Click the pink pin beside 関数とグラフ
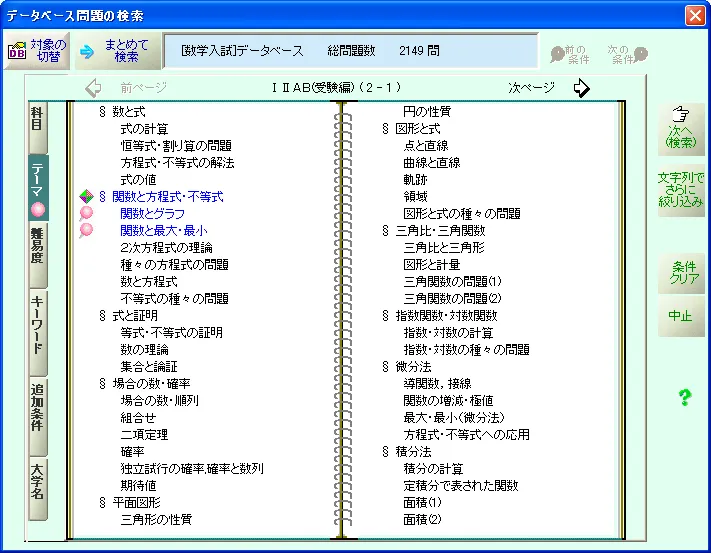Screen dimensions: 711x553 tap(86, 213)
